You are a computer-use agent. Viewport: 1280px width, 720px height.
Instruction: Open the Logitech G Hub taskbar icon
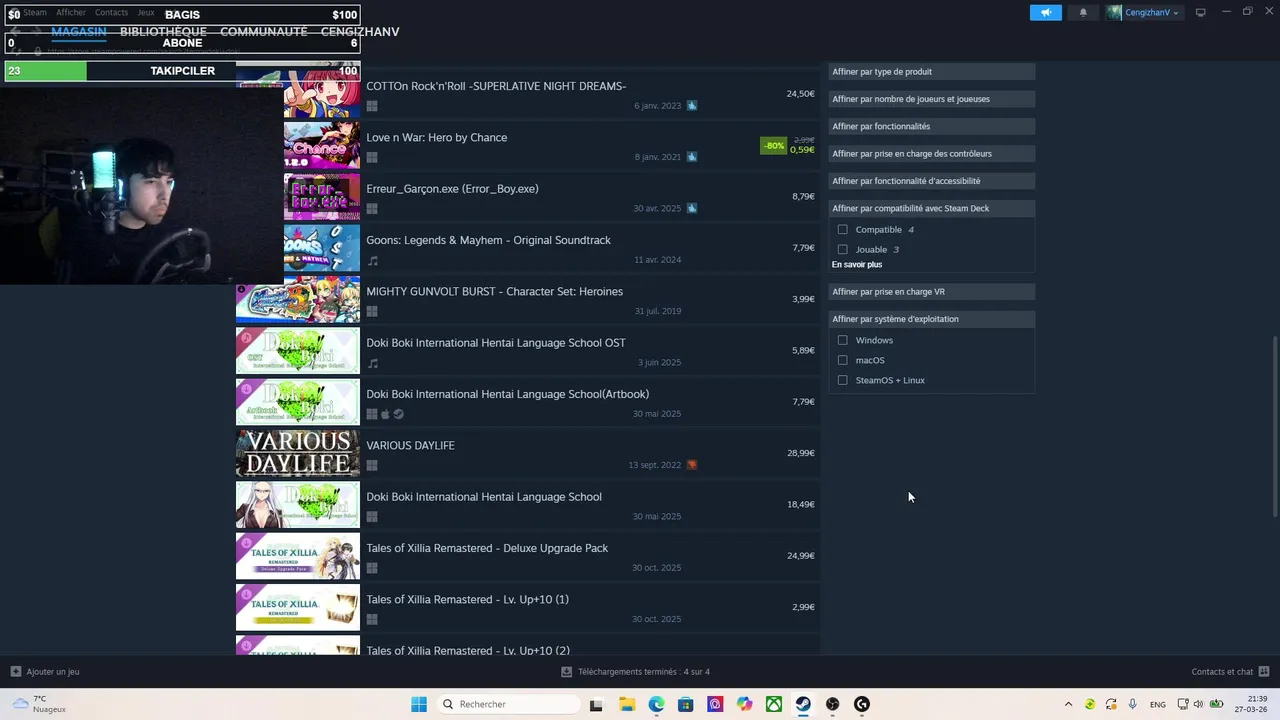pos(862,704)
